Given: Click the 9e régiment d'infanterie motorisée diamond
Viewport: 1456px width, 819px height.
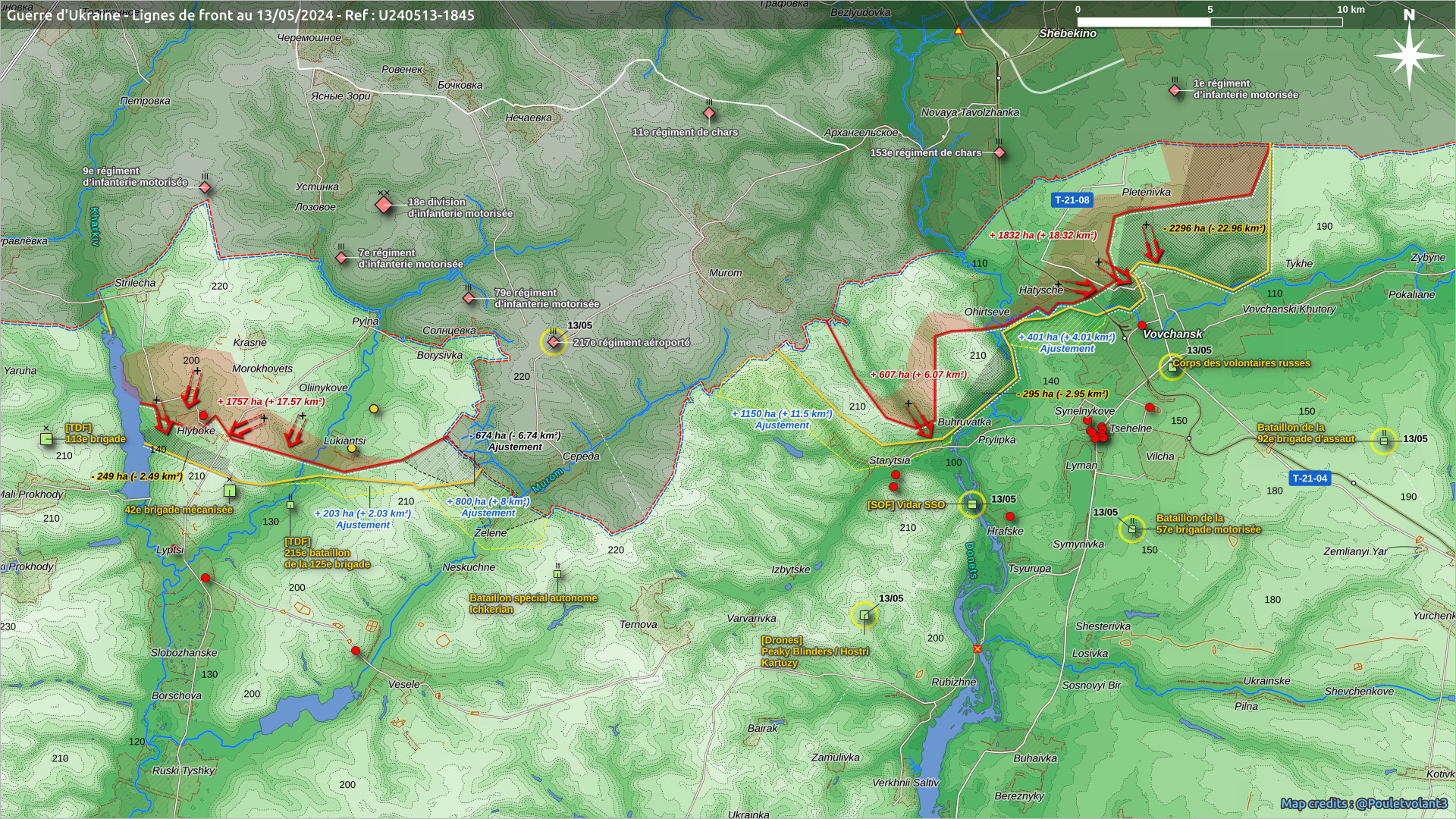Looking at the screenshot, I should coord(205,187).
